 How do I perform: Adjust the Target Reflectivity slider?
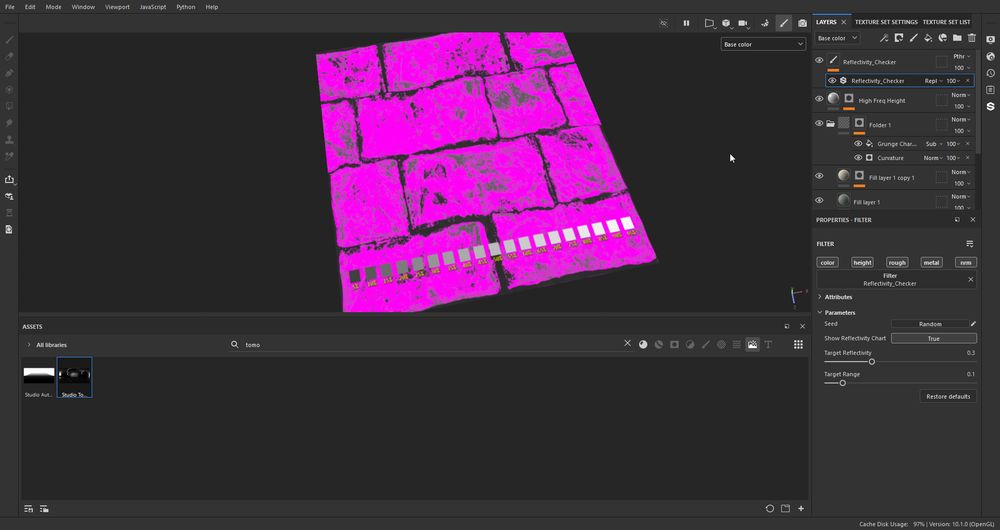[900, 362]
